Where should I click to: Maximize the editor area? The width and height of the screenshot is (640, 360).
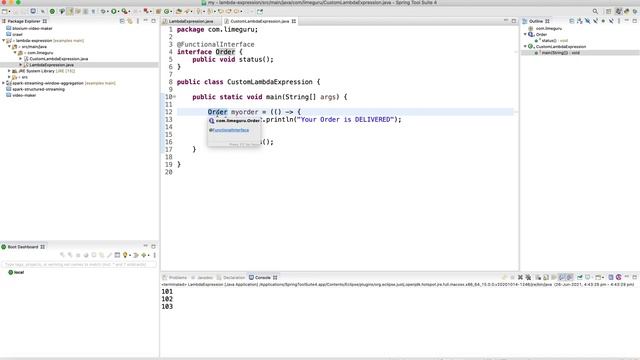point(513,21)
